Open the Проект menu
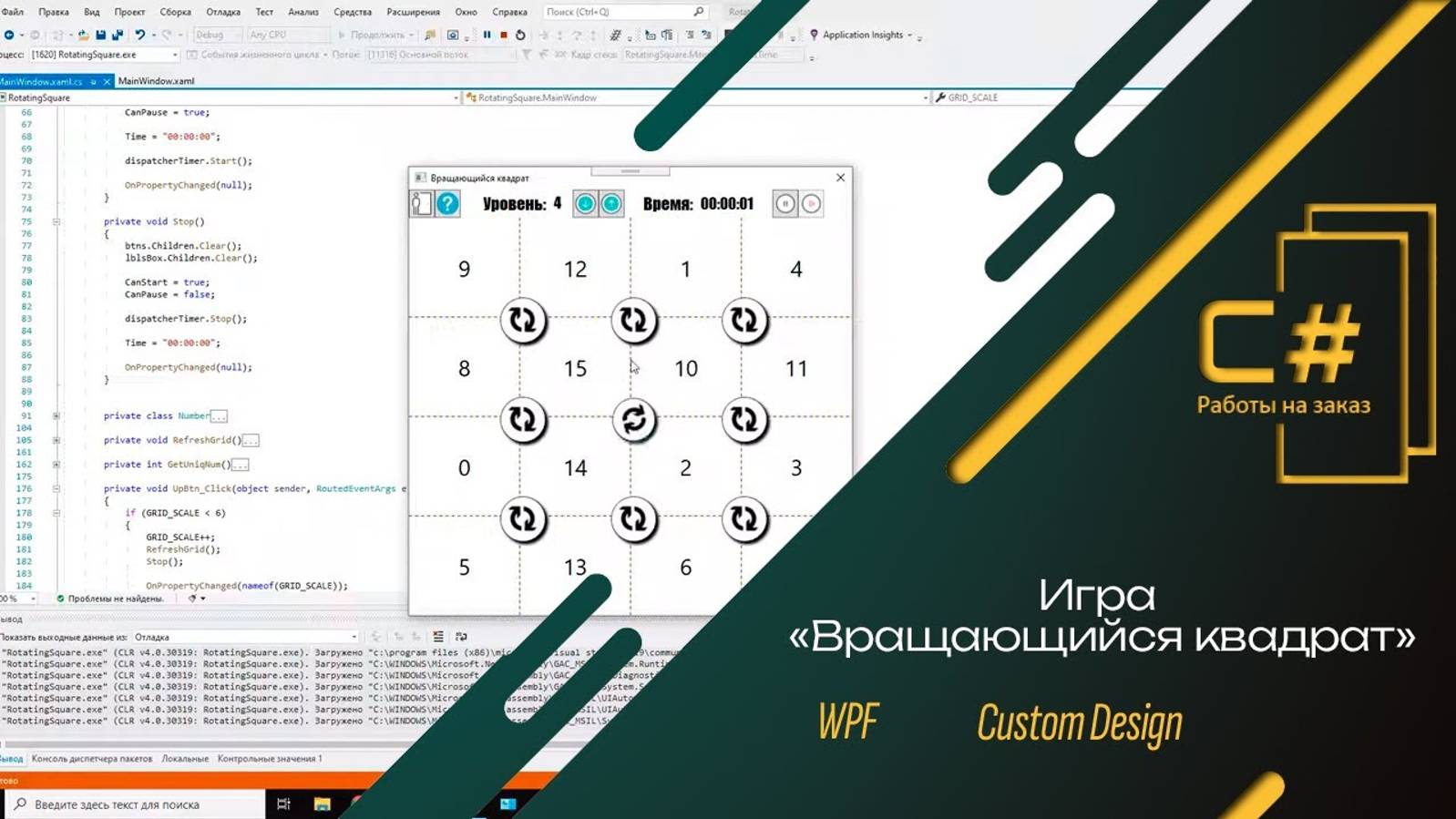1456x819 pixels. [129, 12]
